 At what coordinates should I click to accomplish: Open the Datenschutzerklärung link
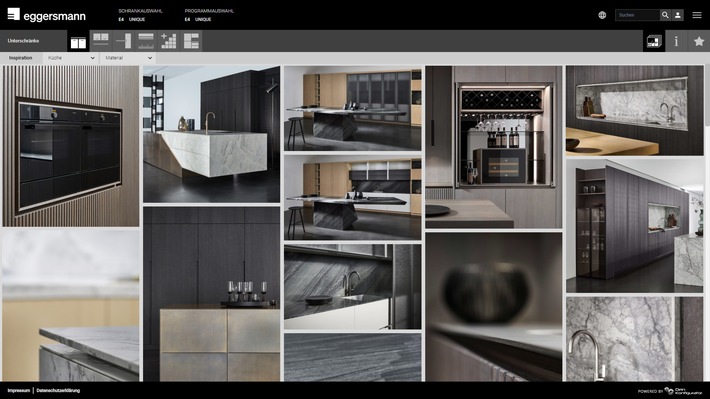(58, 390)
